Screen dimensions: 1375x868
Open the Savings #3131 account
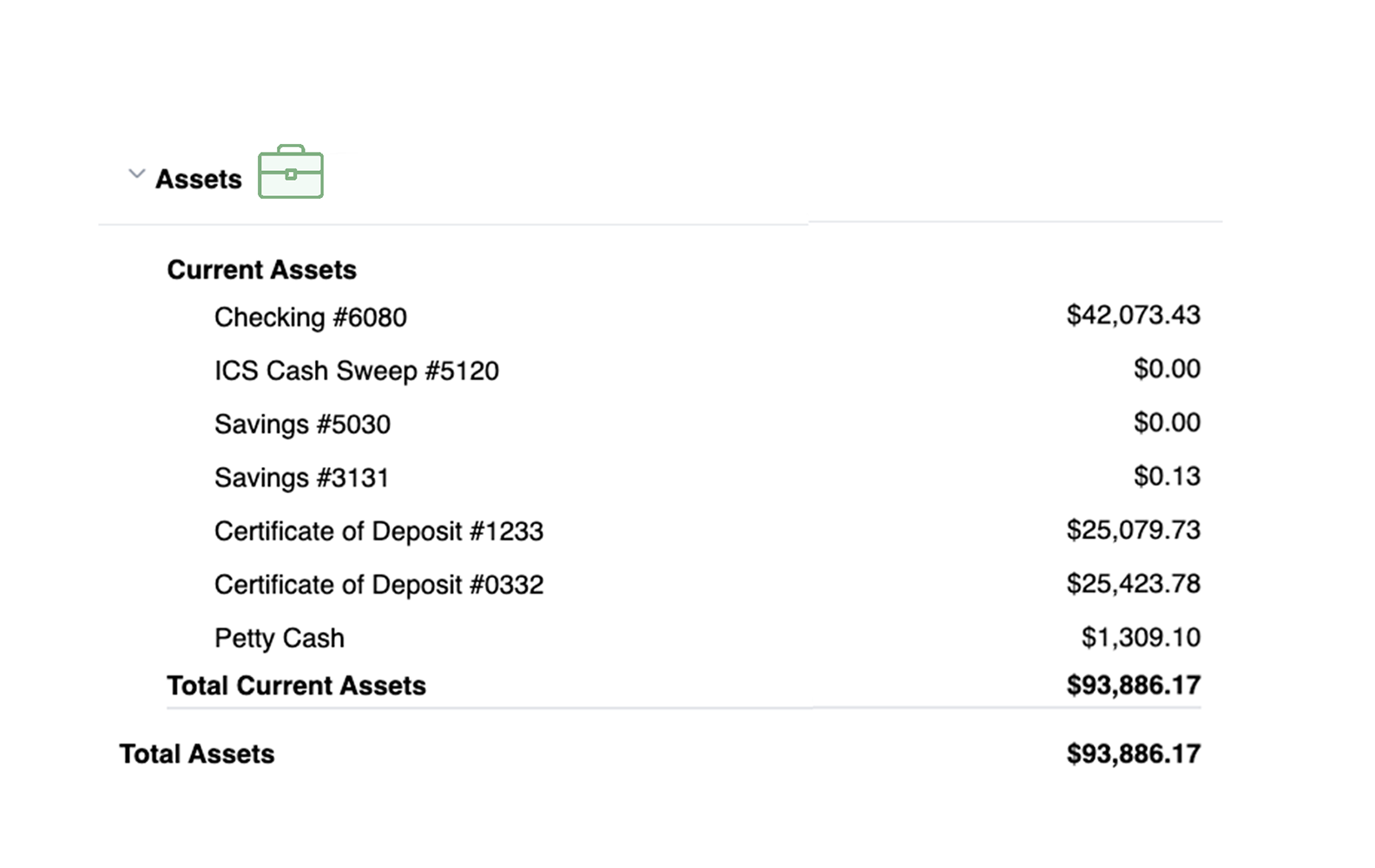pyautogui.click(x=301, y=478)
